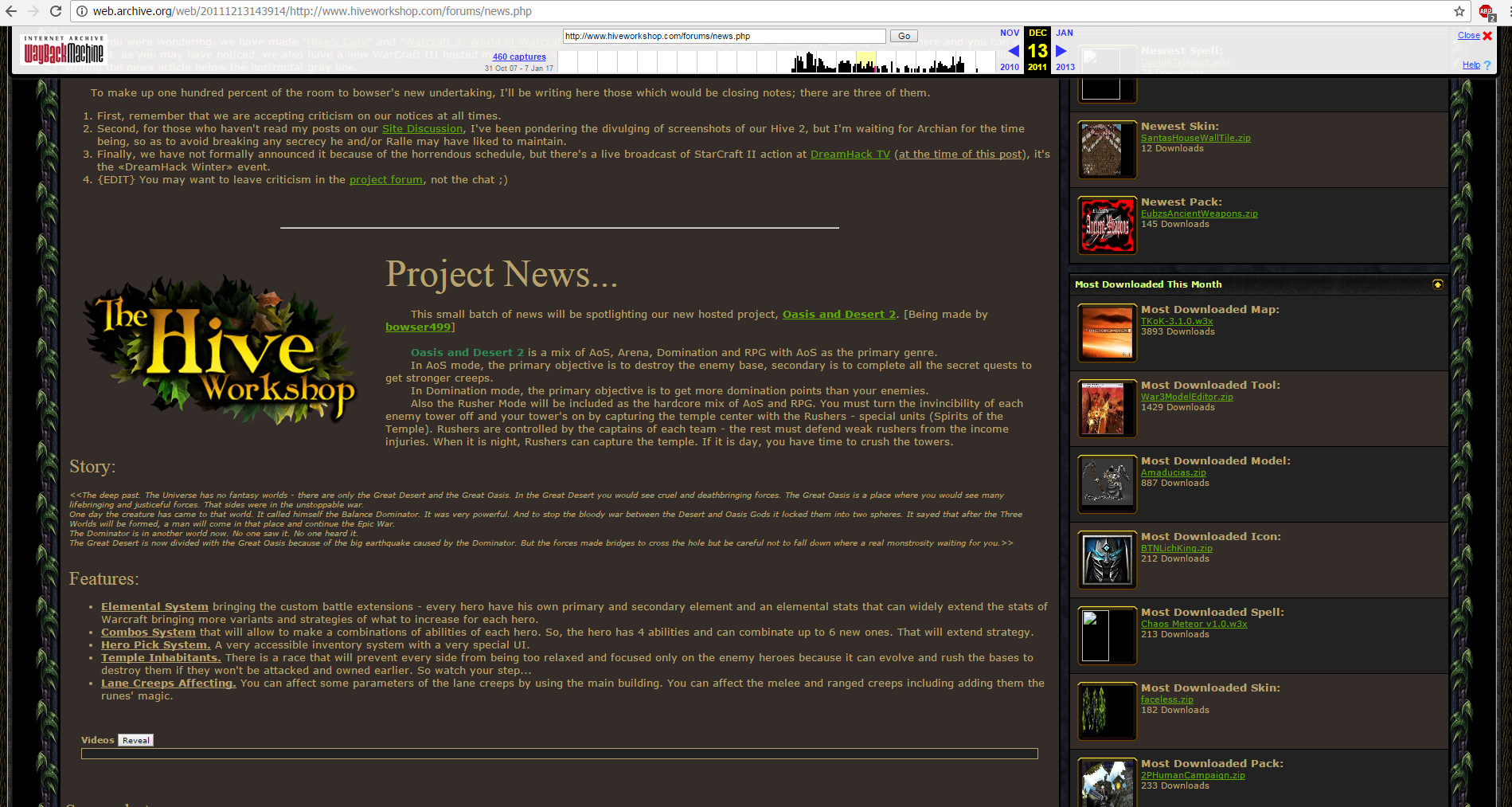Open the Most Downloaded Pack thumbnail
The width and height of the screenshot is (1512, 807).
[x=1107, y=782]
